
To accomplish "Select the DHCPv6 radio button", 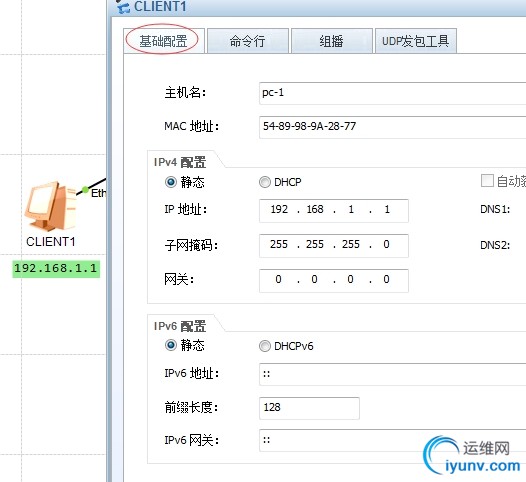I will point(265,346).
